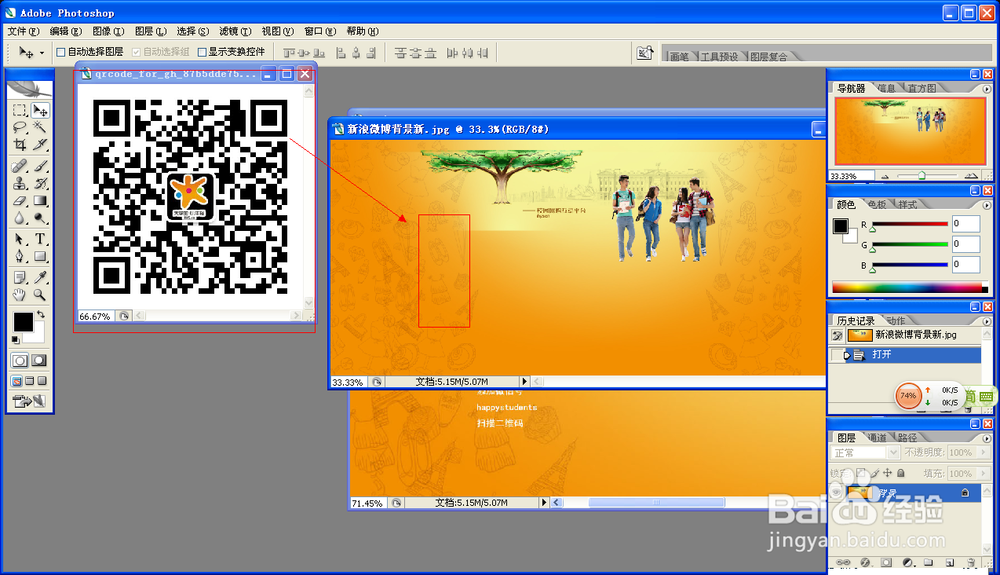
Task: Enable 自动选择图层 checkbox
Action: (x=61, y=52)
